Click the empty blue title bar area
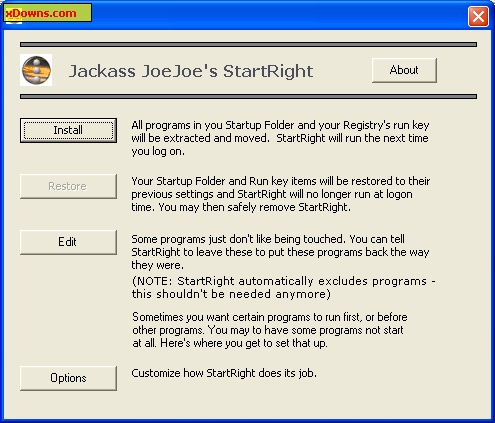This screenshot has width=495, height=423. (280, 15)
